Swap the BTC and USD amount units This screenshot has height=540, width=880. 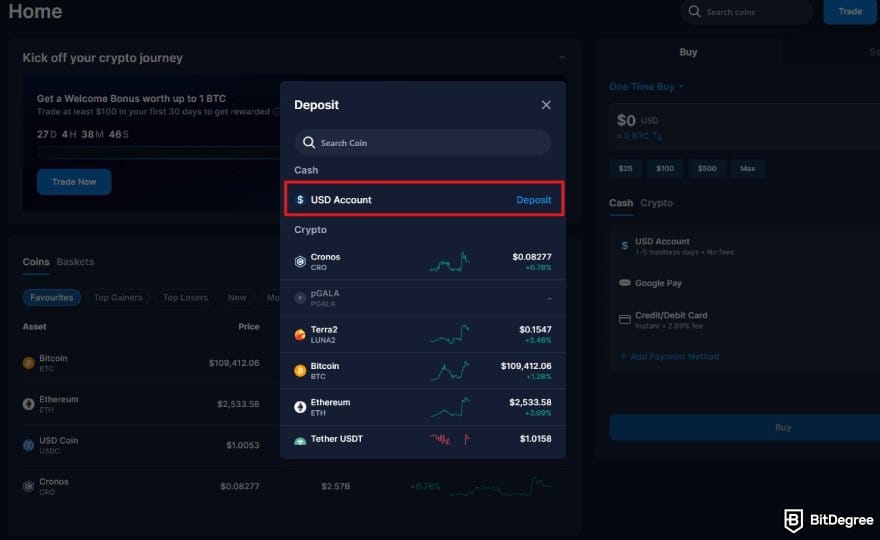click(657, 136)
